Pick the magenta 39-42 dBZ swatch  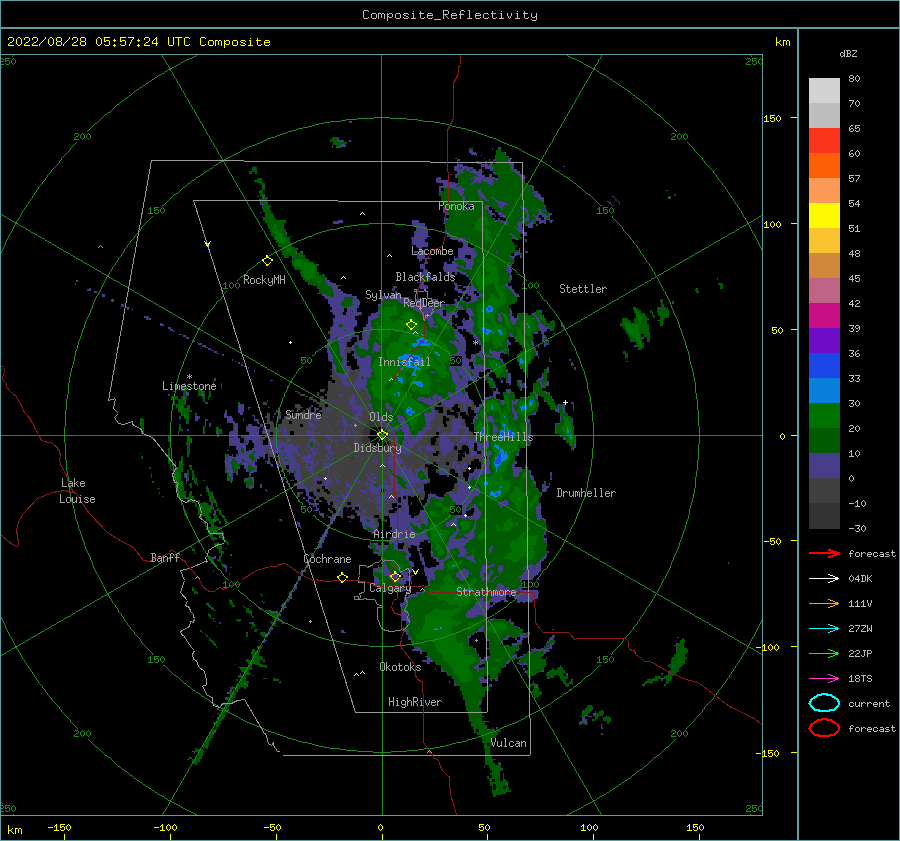tap(824, 316)
